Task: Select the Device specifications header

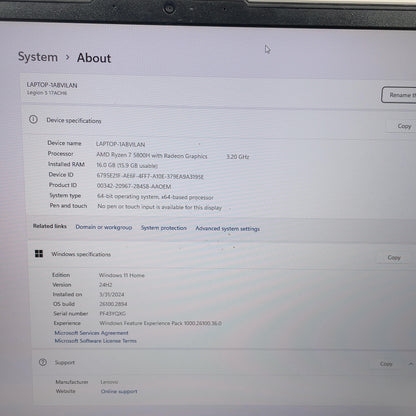Action: (x=74, y=121)
